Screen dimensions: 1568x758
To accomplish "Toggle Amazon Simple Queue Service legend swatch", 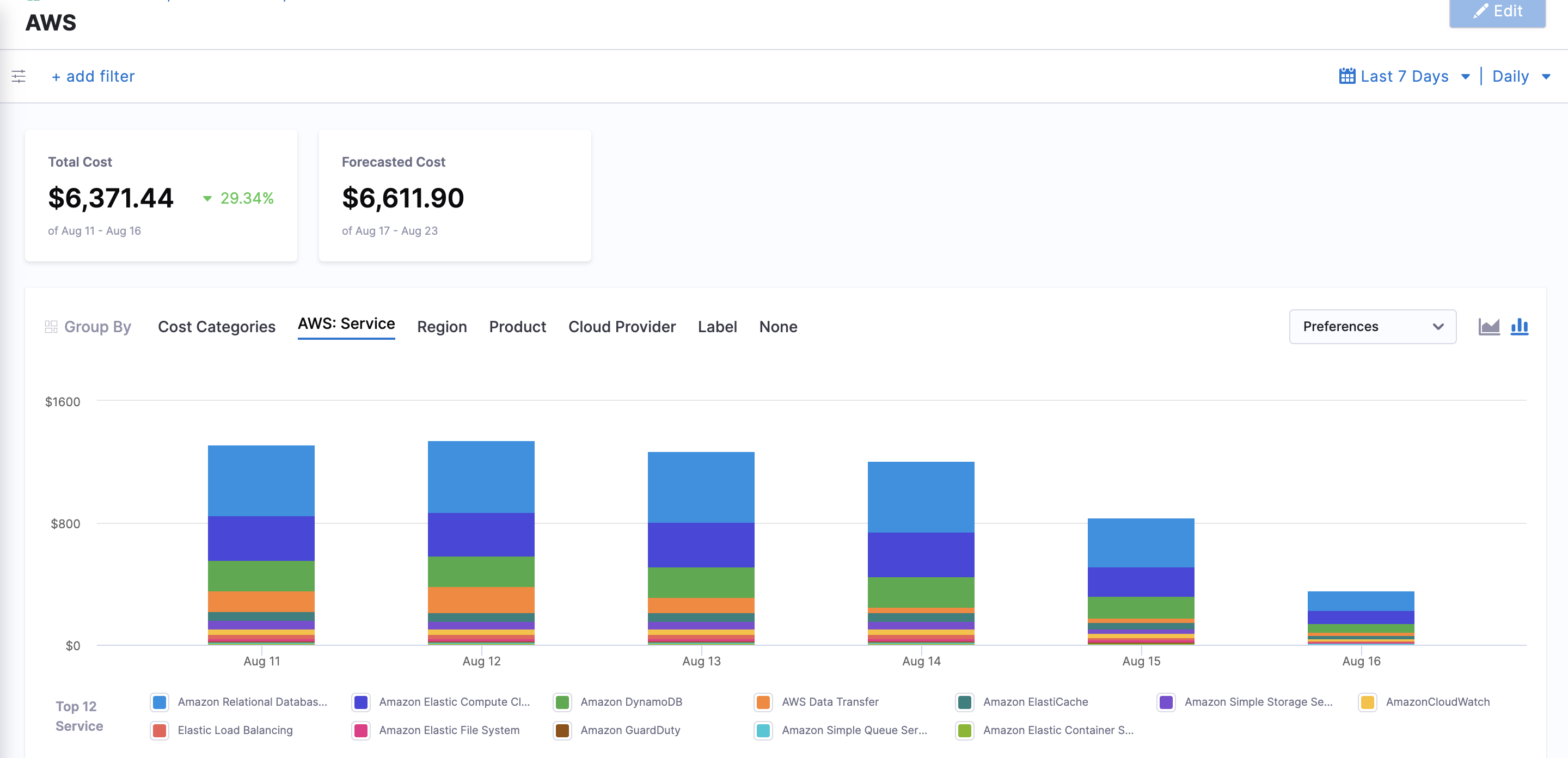I will [x=763, y=730].
